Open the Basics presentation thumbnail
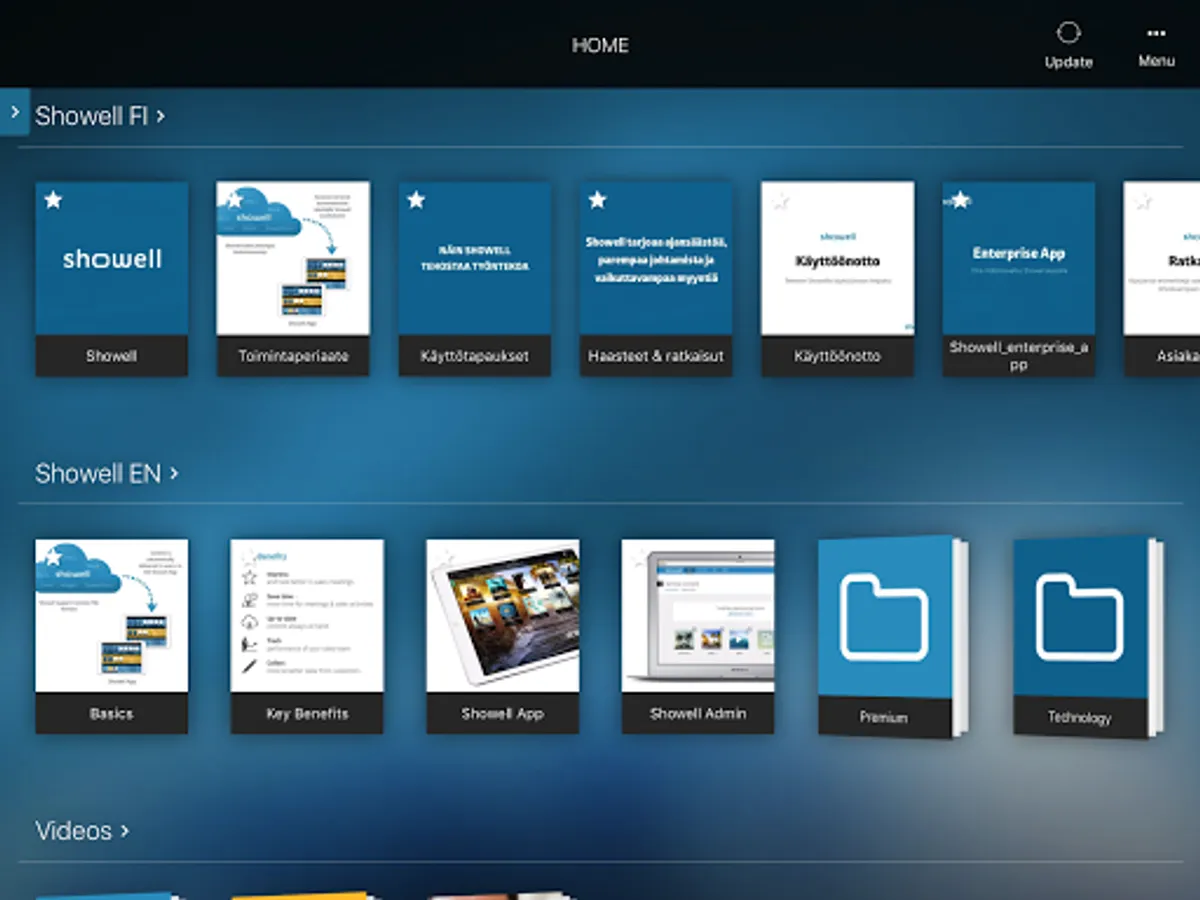This screenshot has height=900, width=1200. [111, 616]
